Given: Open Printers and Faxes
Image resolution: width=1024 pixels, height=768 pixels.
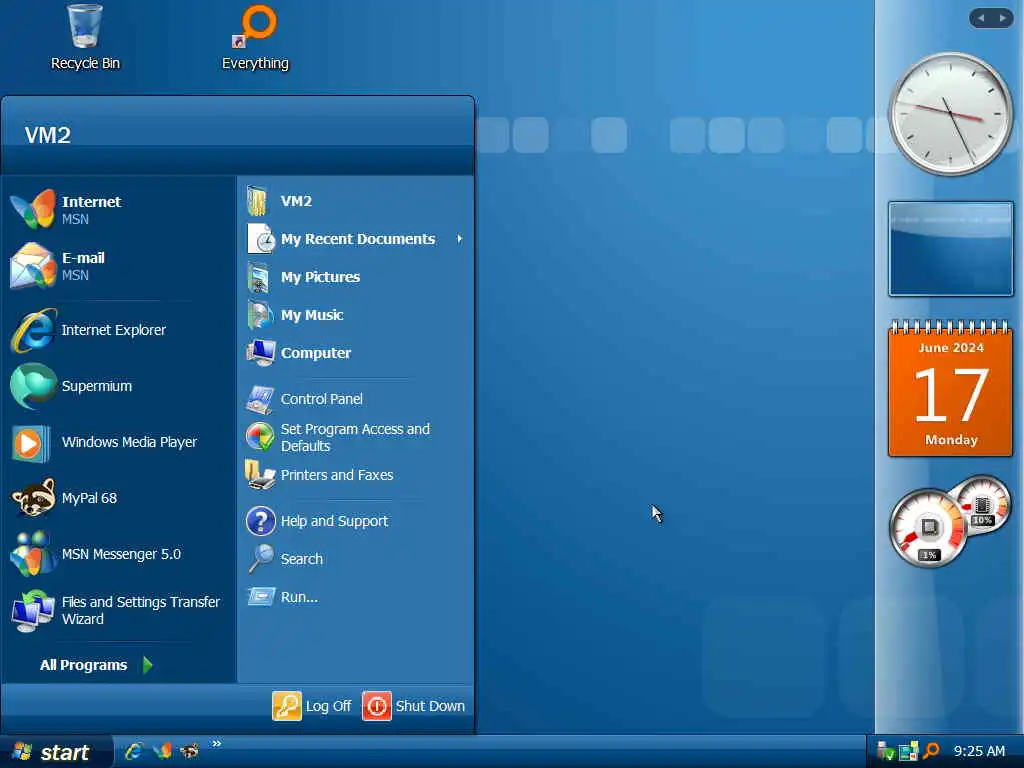Looking at the screenshot, I should [356, 475].
